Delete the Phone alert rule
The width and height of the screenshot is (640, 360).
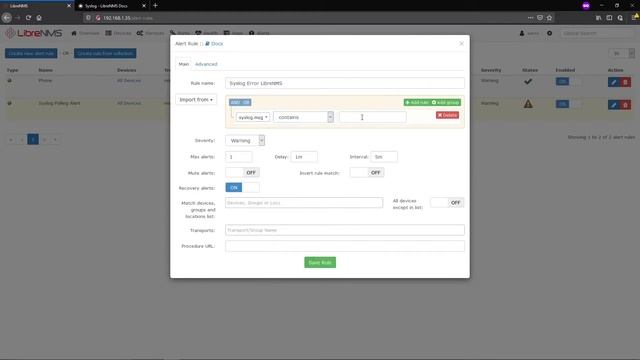(x=625, y=82)
